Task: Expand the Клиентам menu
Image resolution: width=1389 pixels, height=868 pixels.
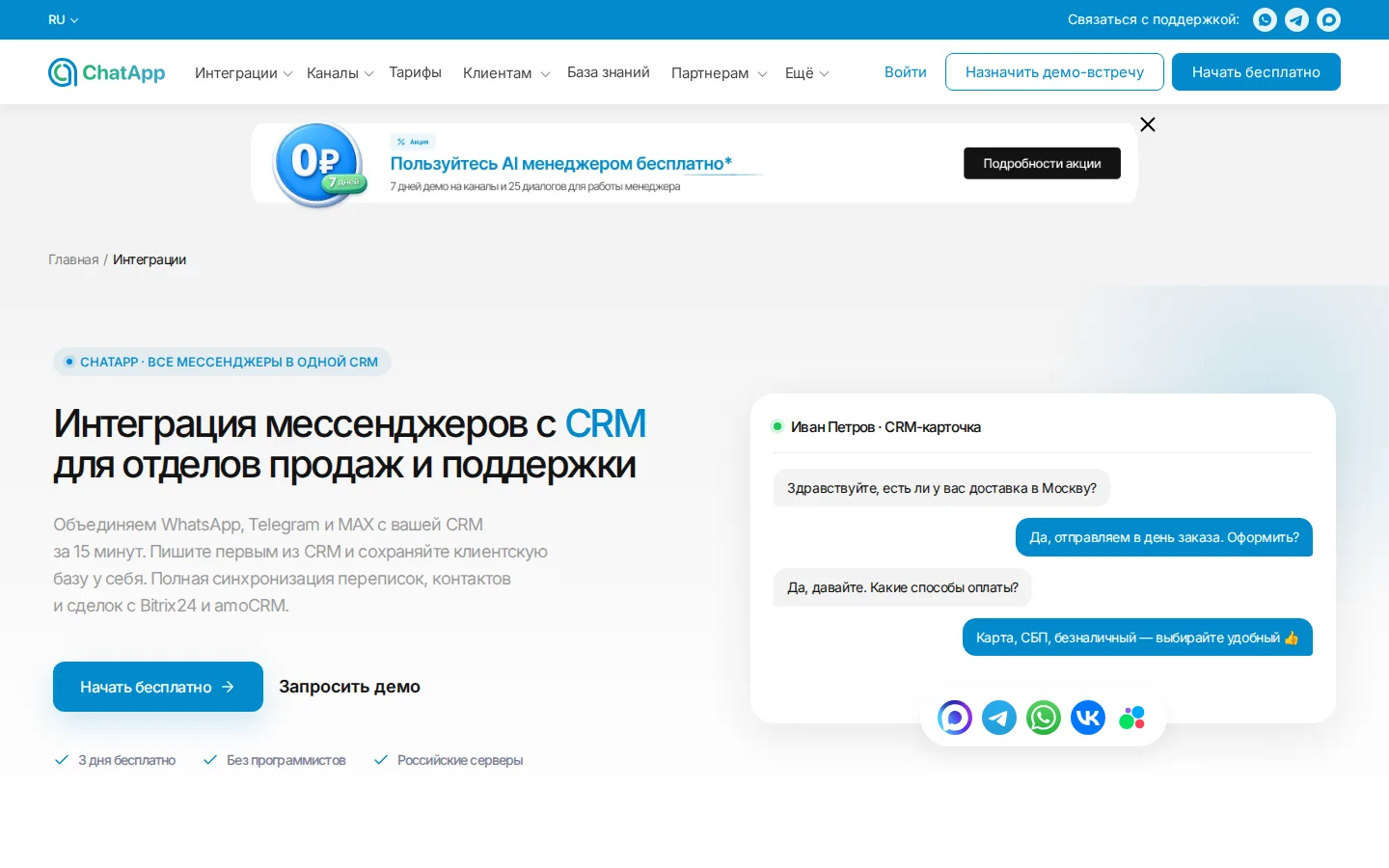Action: [506, 73]
